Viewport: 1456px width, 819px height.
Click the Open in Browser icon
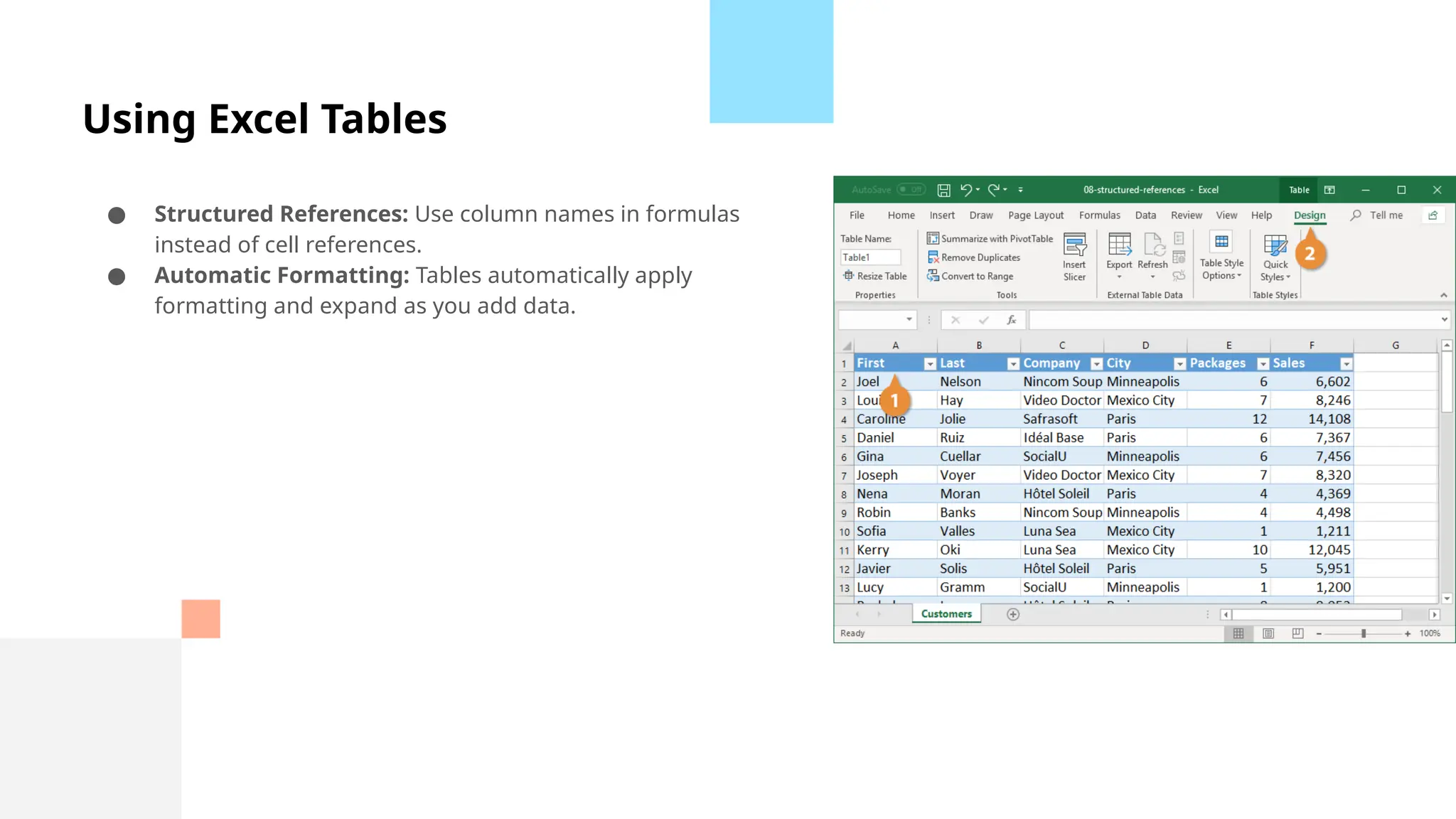[1179, 257]
